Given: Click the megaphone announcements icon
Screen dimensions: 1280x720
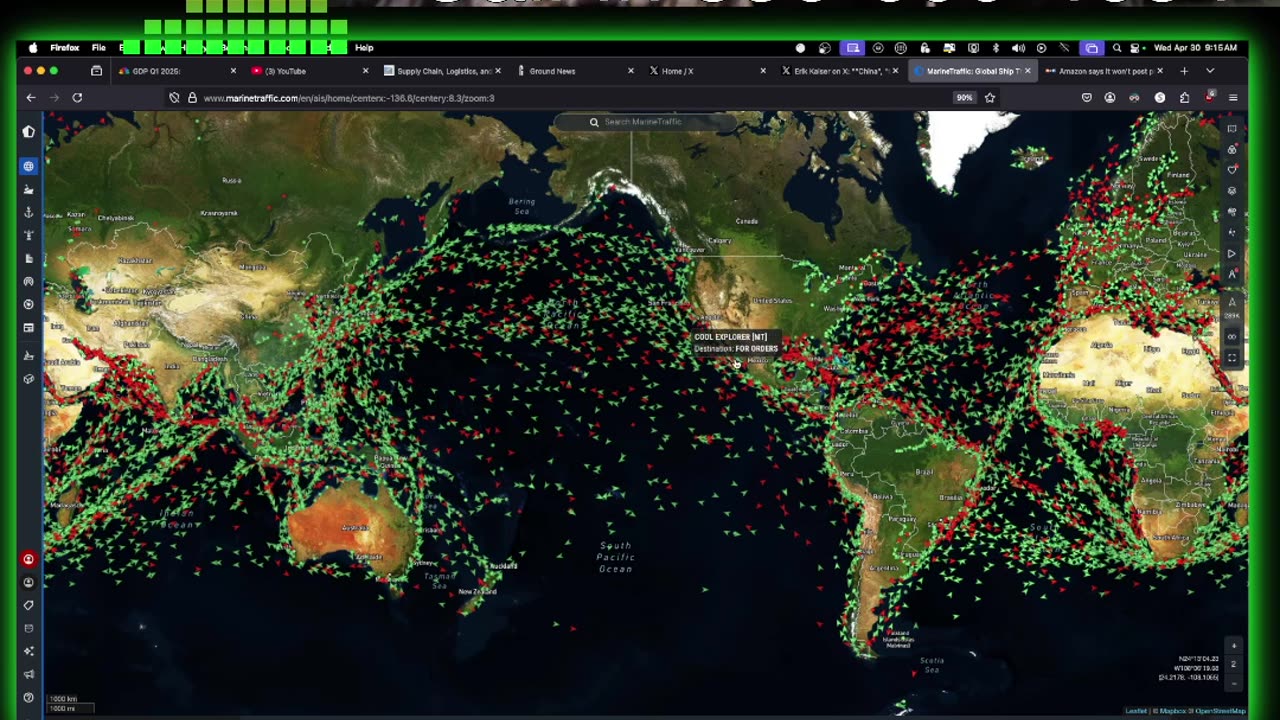Looking at the screenshot, I should (x=28, y=674).
